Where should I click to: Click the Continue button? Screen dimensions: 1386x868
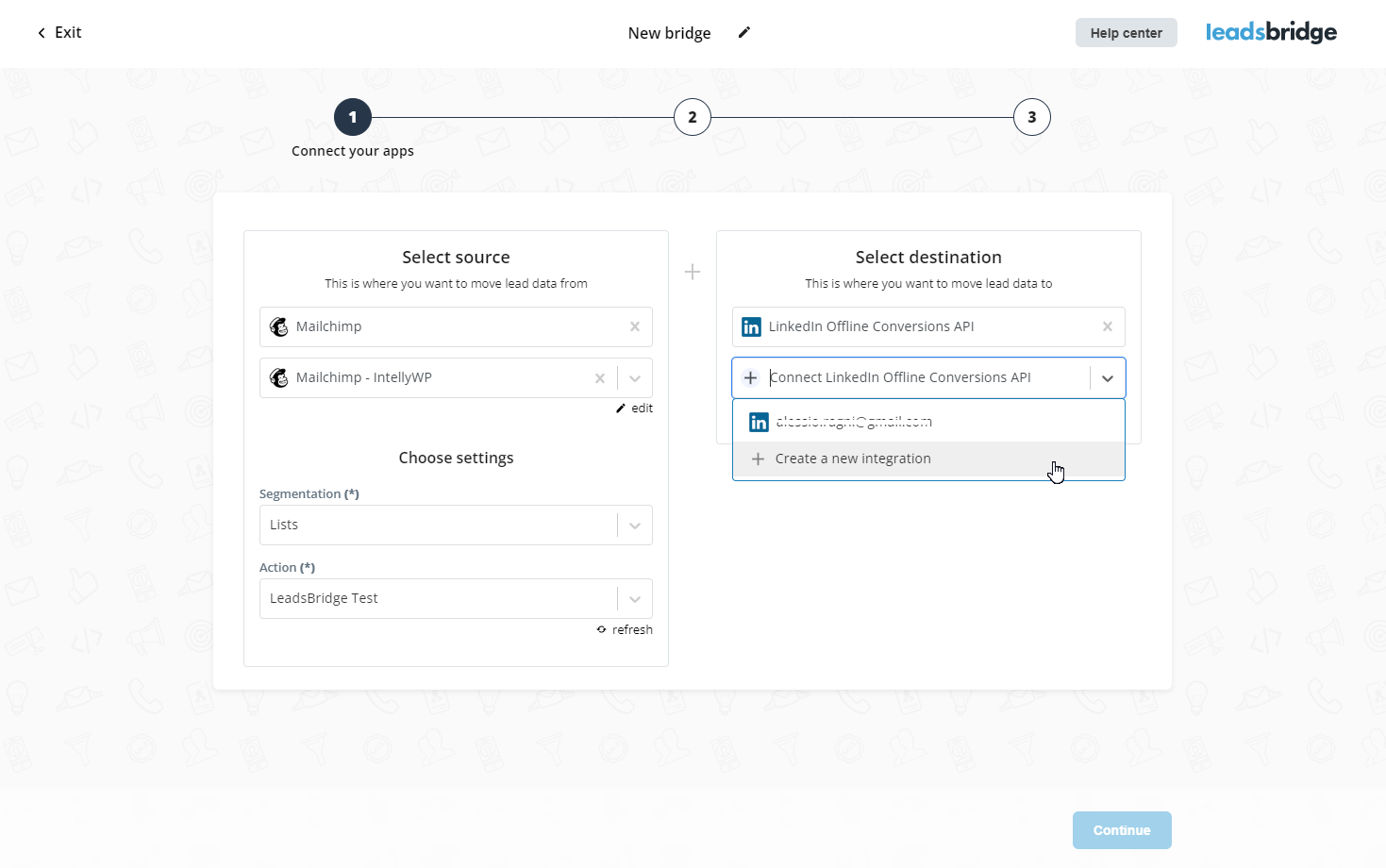pyautogui.click(x=1122, y=830)
